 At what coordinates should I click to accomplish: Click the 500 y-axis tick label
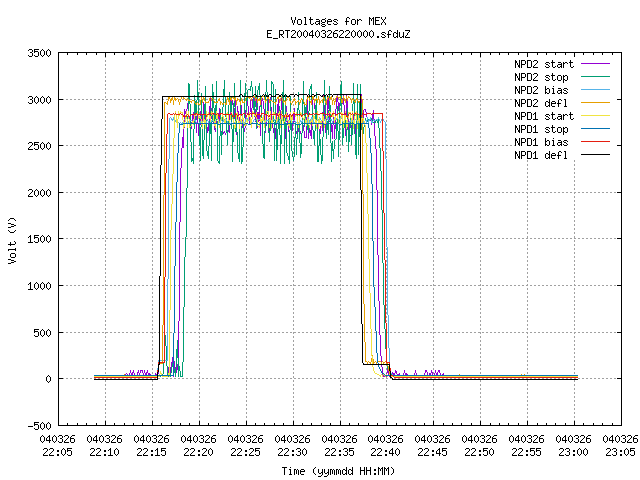(x=42, y=333)
